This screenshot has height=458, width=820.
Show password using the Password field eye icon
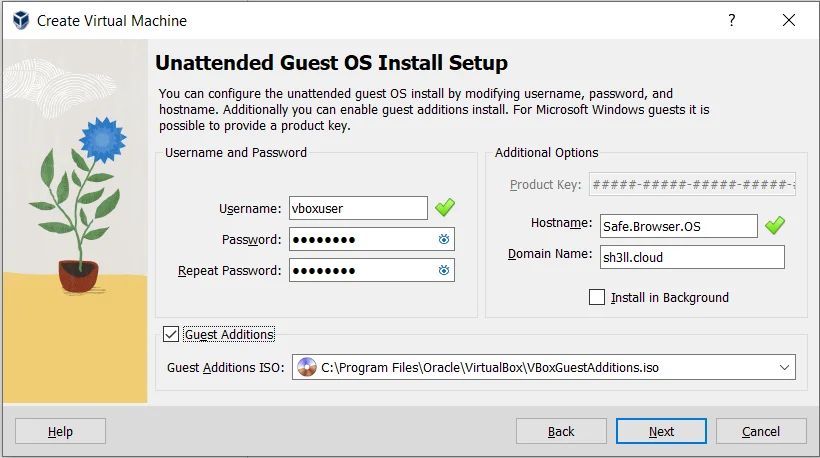tap(443, 239)
